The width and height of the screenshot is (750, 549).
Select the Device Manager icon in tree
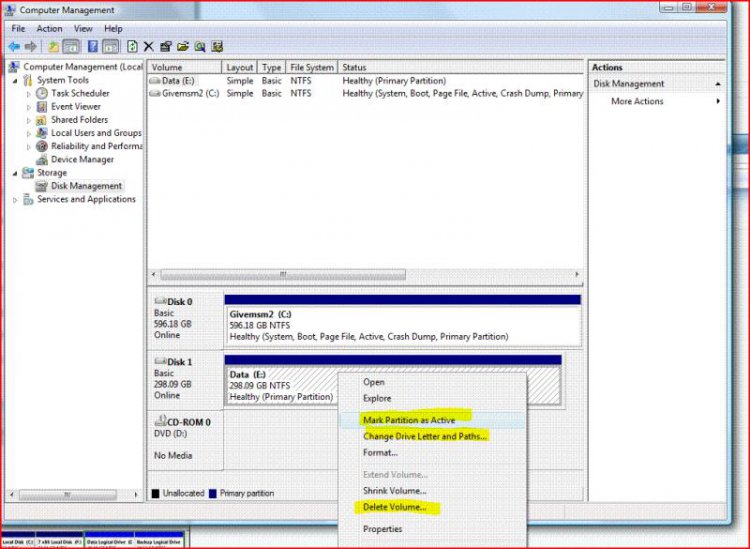[x=42, y=160]
